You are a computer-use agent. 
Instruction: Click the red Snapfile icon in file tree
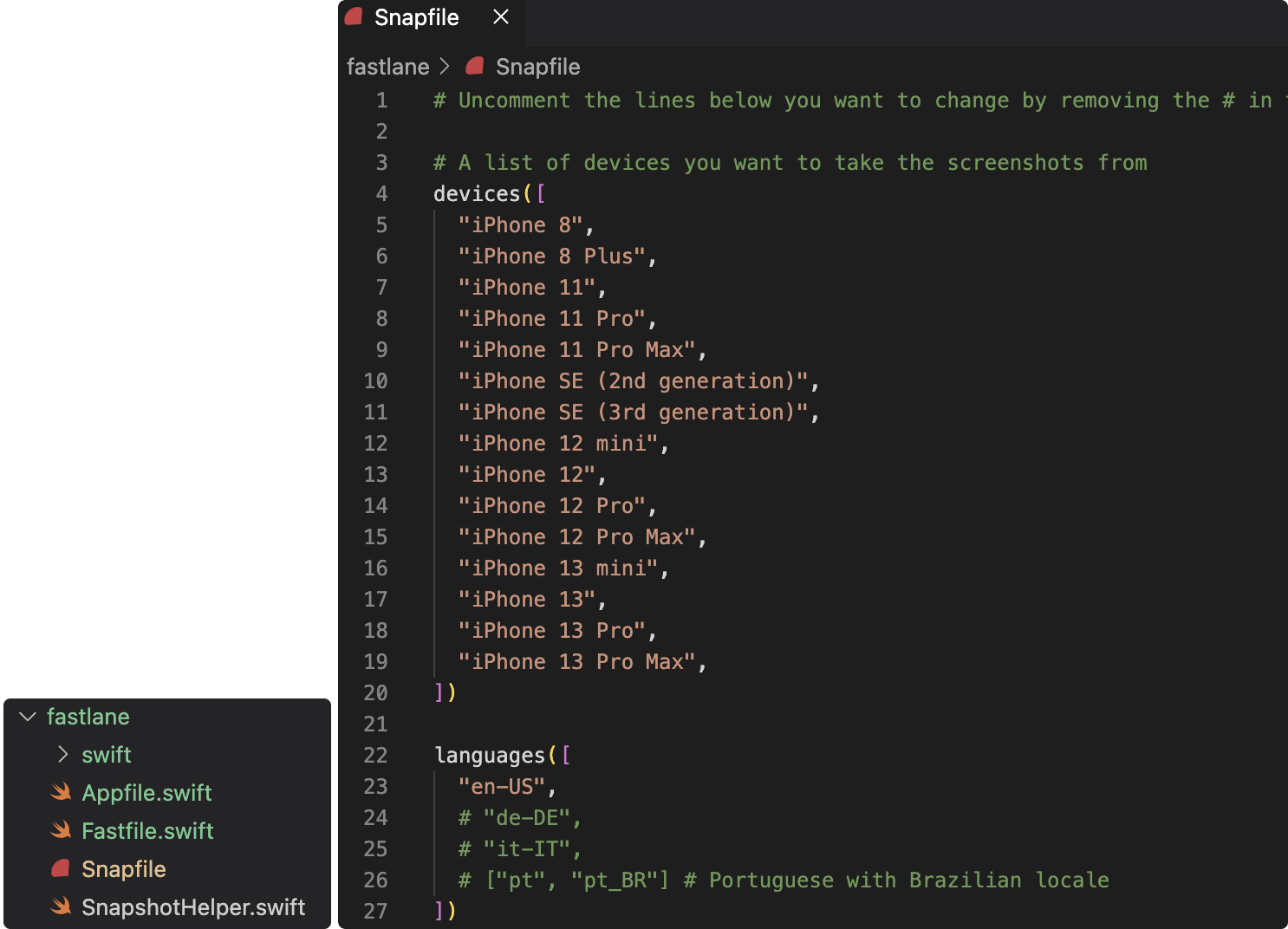coord(61,868)
